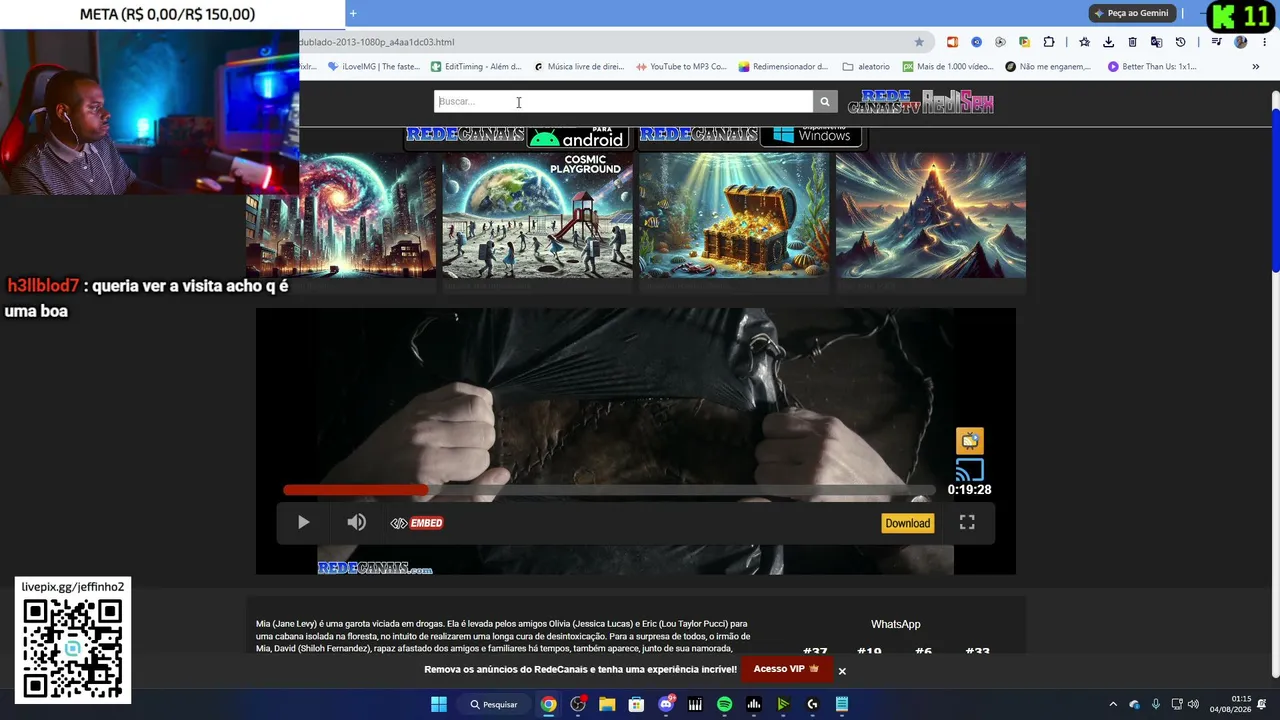This screenshot has width=1280, height=720.
Task: Open notifications bell in system tray
Action: click(x=1263, y=704)
